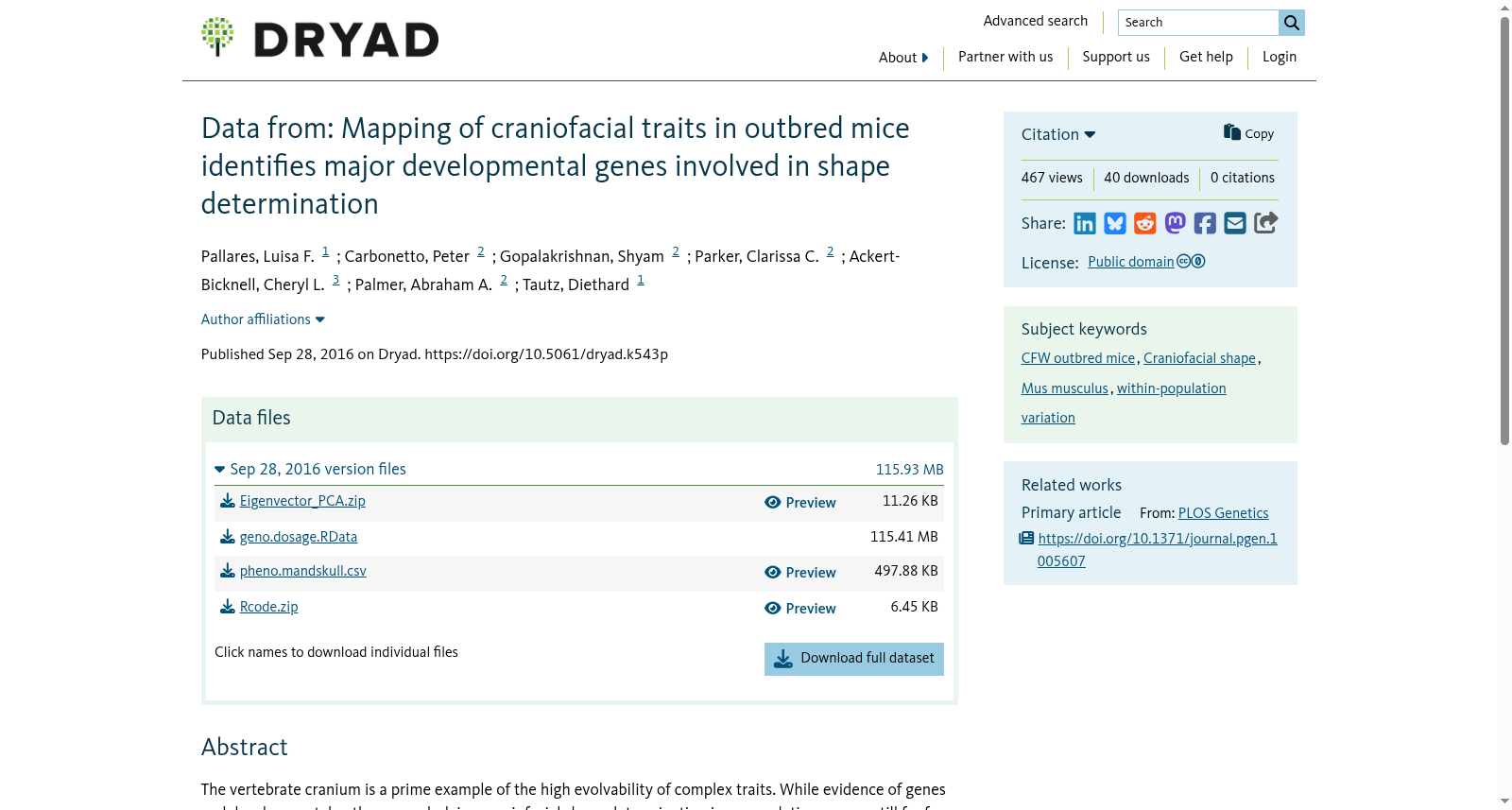The height and width of the screenshot is (810, 1512).
Task: Click the search magnifier button
Action: (1292, 23)
